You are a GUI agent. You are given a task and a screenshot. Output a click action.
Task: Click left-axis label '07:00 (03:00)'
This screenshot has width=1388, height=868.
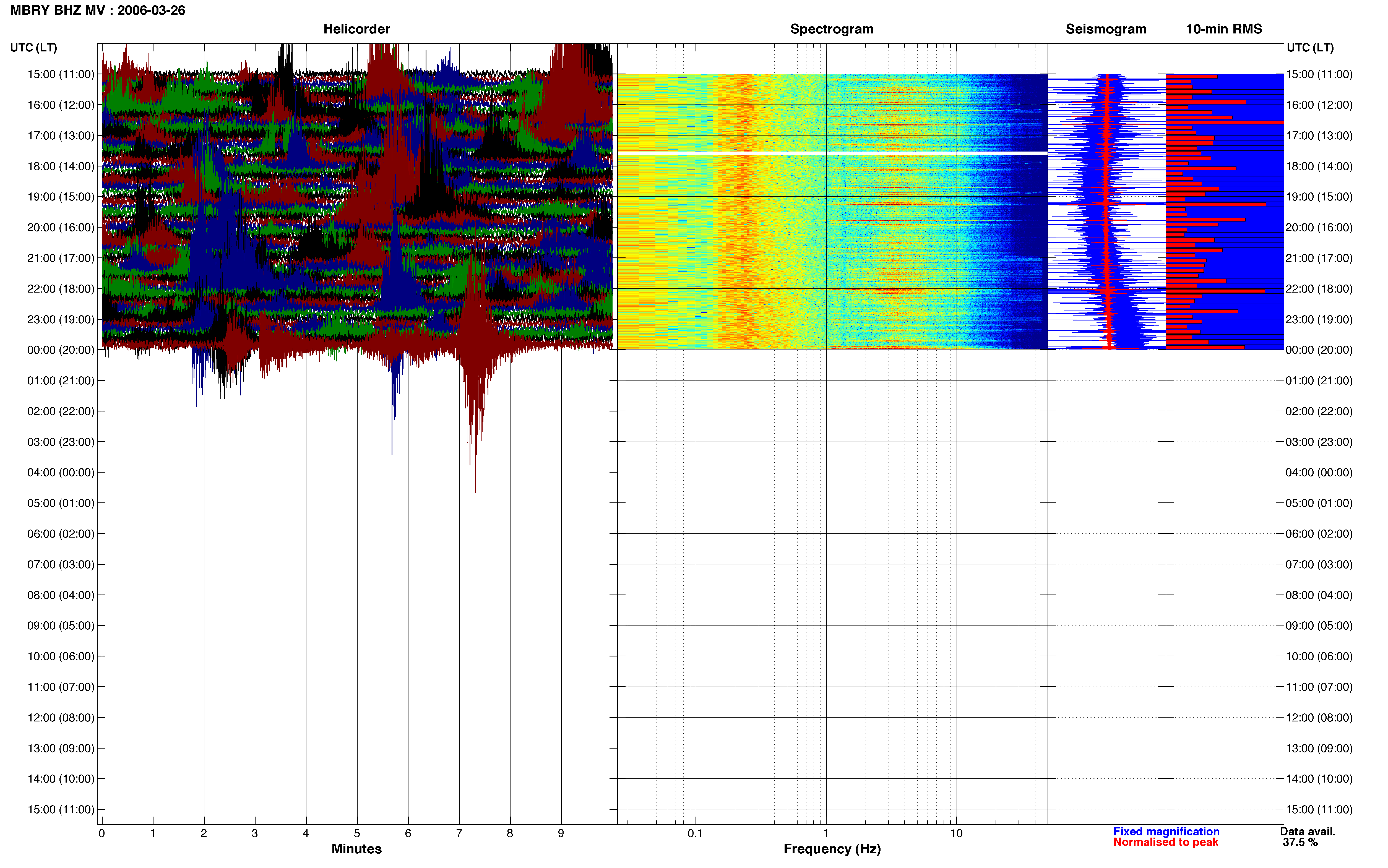(61, 564)
